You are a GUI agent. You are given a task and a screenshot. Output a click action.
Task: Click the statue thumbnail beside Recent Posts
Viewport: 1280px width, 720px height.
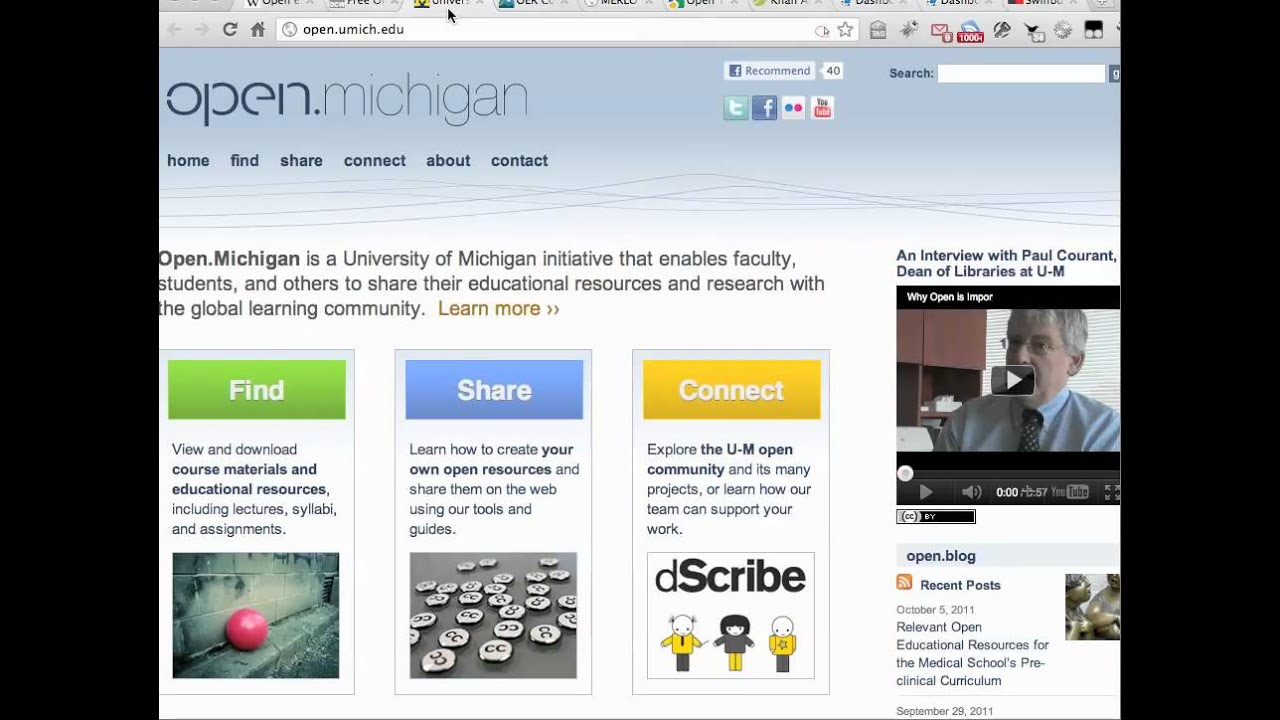pyautogui.click(x=1092, y=607)
